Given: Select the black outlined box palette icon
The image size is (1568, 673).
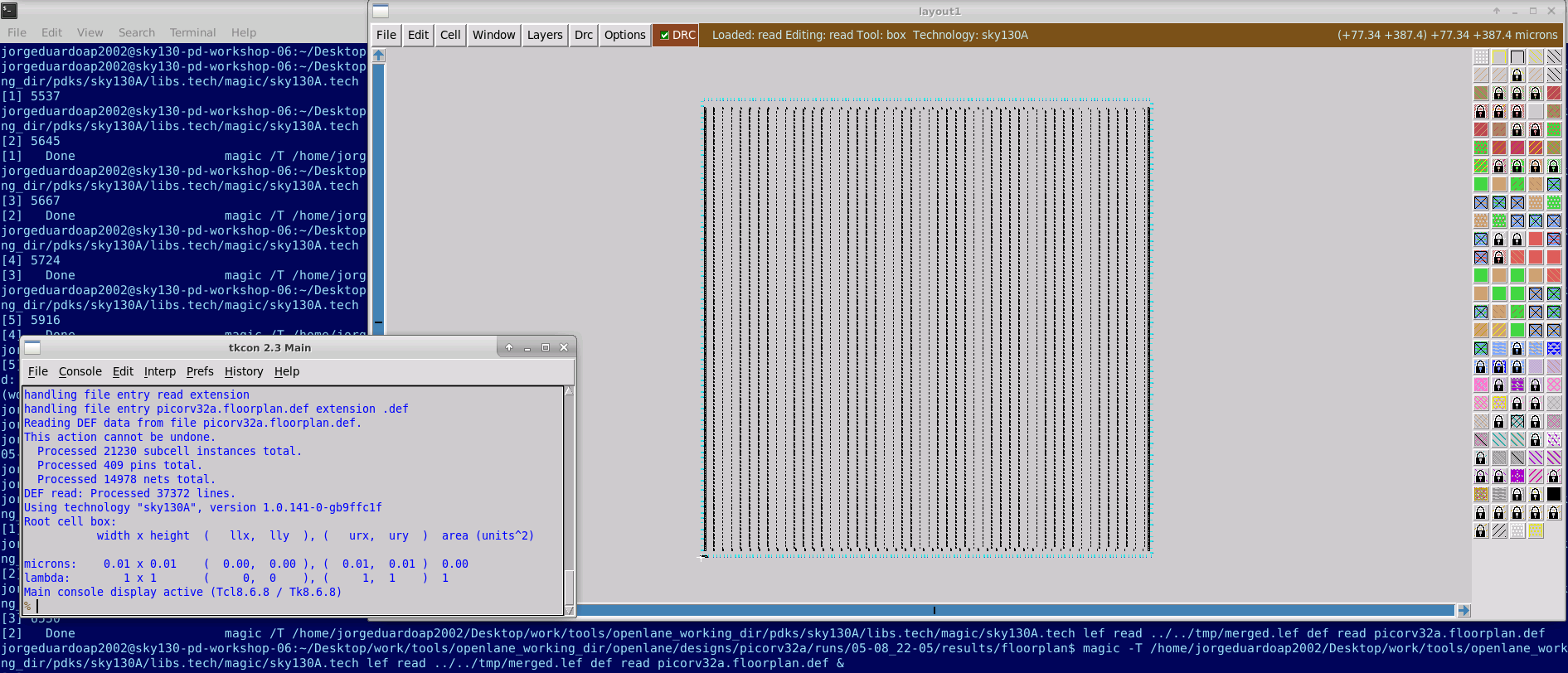Looking at the screenshot, I should pyautogui.click(x=1517, y=56).
